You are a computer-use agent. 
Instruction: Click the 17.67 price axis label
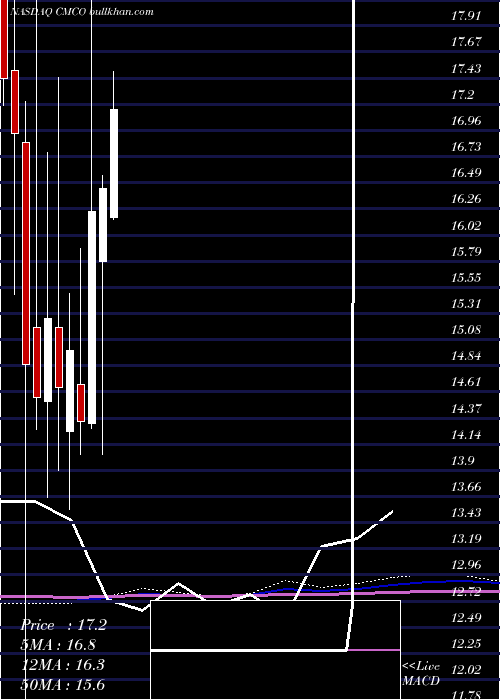[x=466, y=42]
